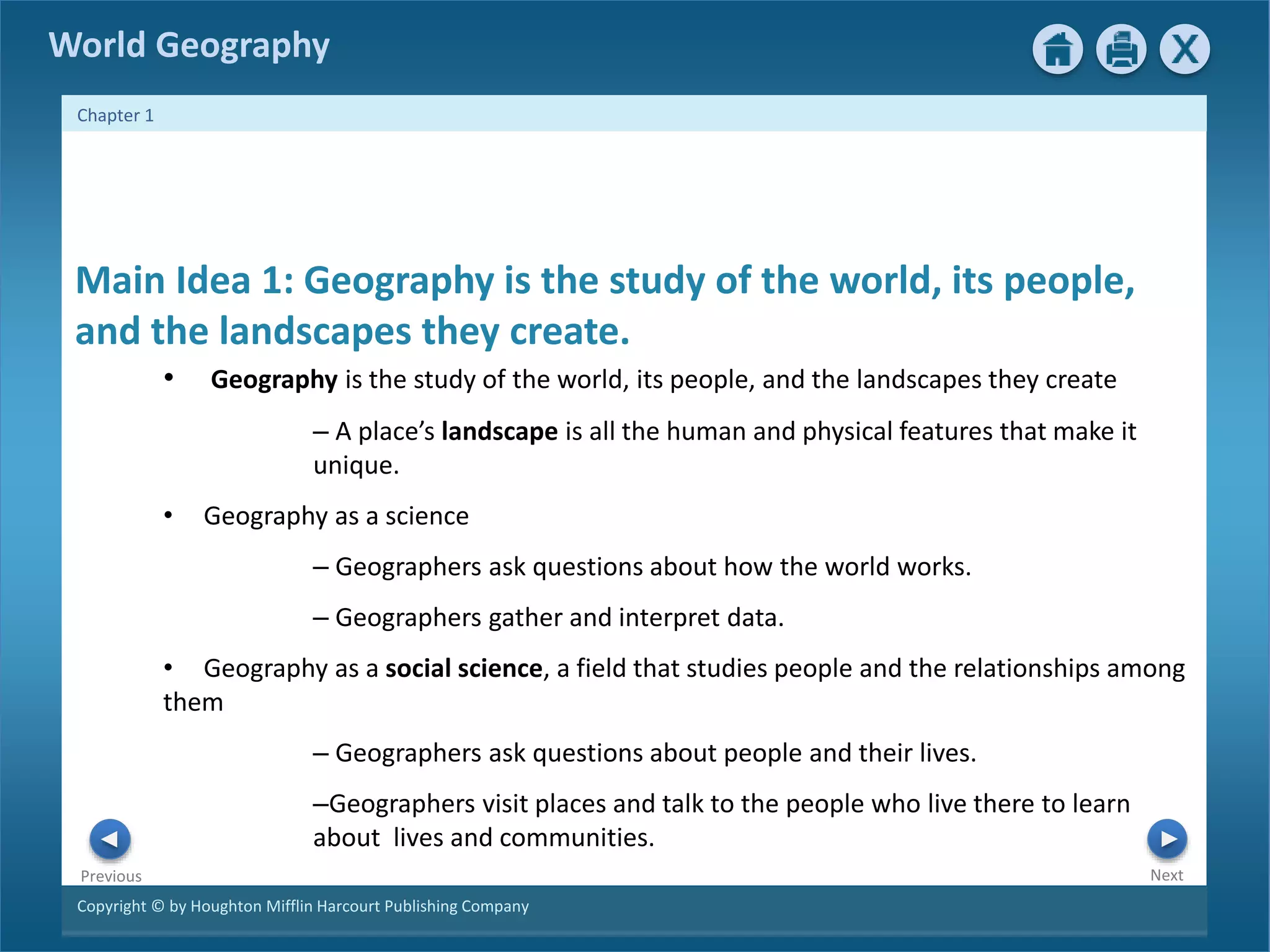
Task: Click 'Geographers gather and interpret data' line
Action: click(x=549, y=617)
